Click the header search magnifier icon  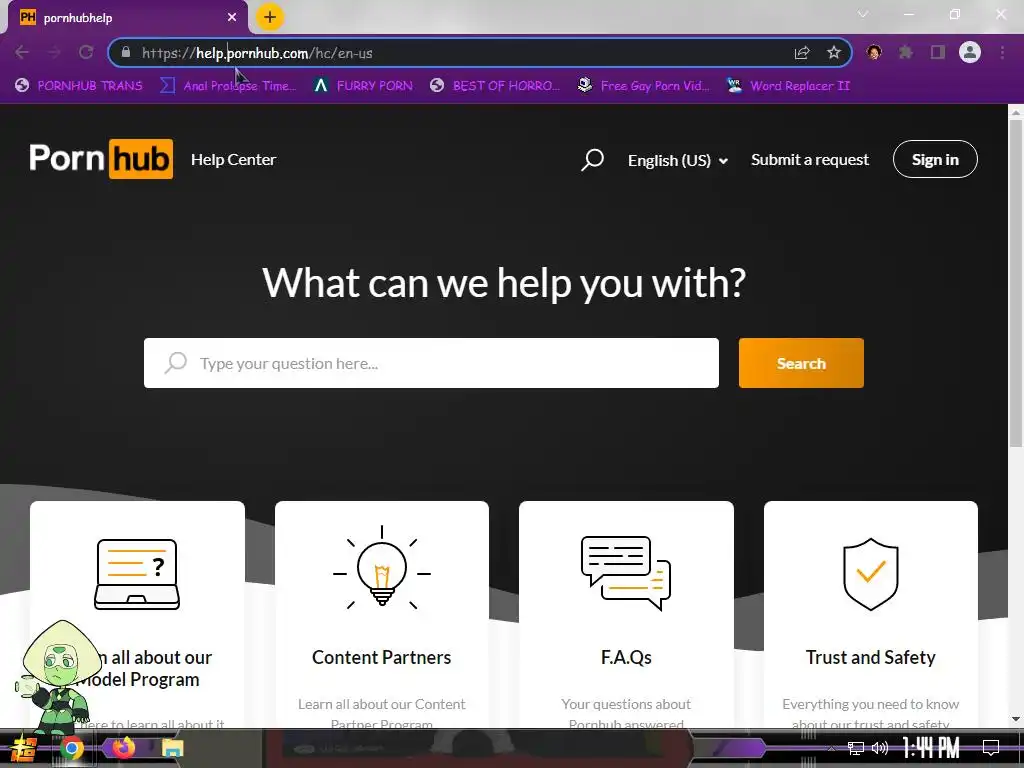coord(592,159)
